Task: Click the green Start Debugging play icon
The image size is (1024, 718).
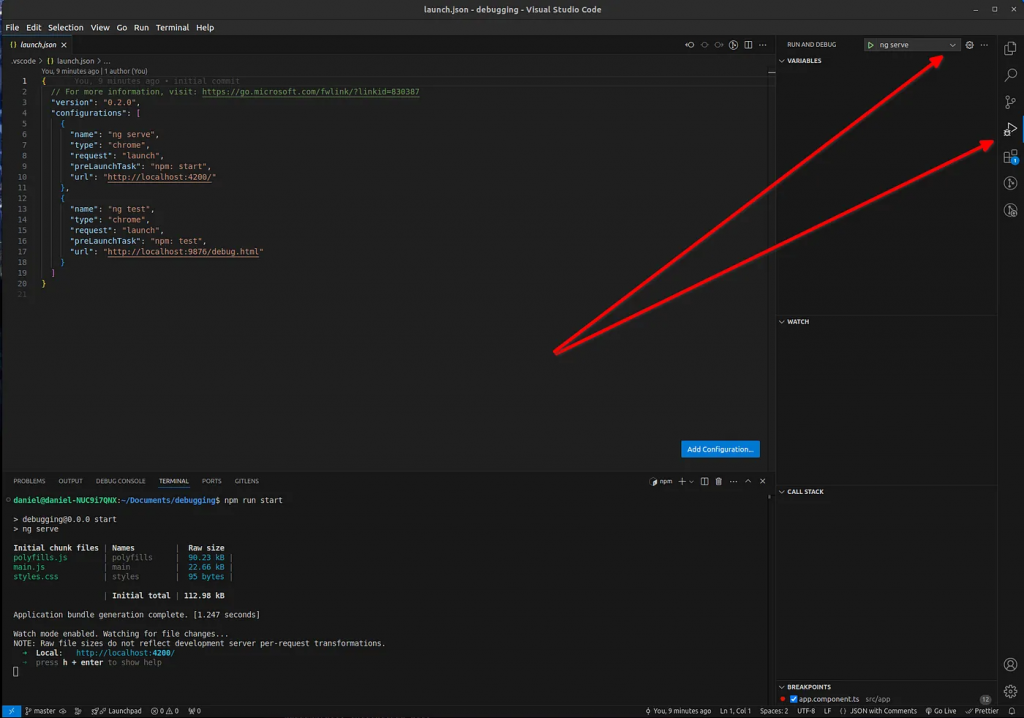Action: point(871,45)
